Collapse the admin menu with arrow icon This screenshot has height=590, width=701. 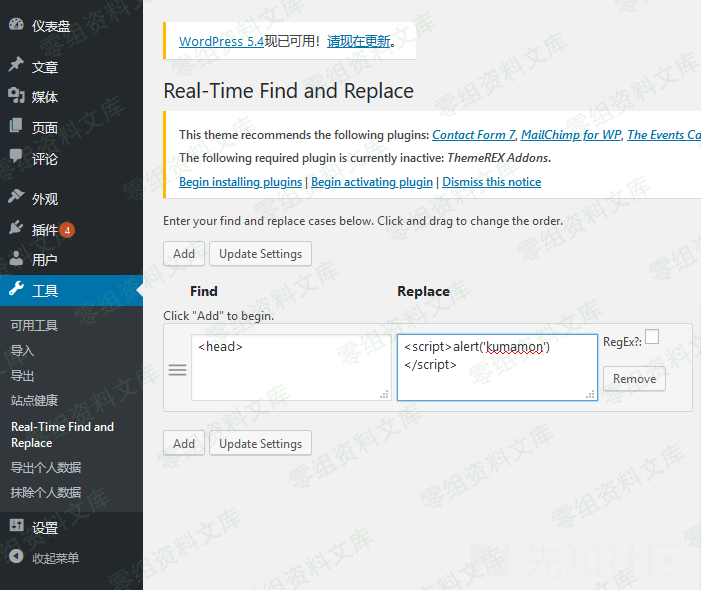click(x=16, y=557)
